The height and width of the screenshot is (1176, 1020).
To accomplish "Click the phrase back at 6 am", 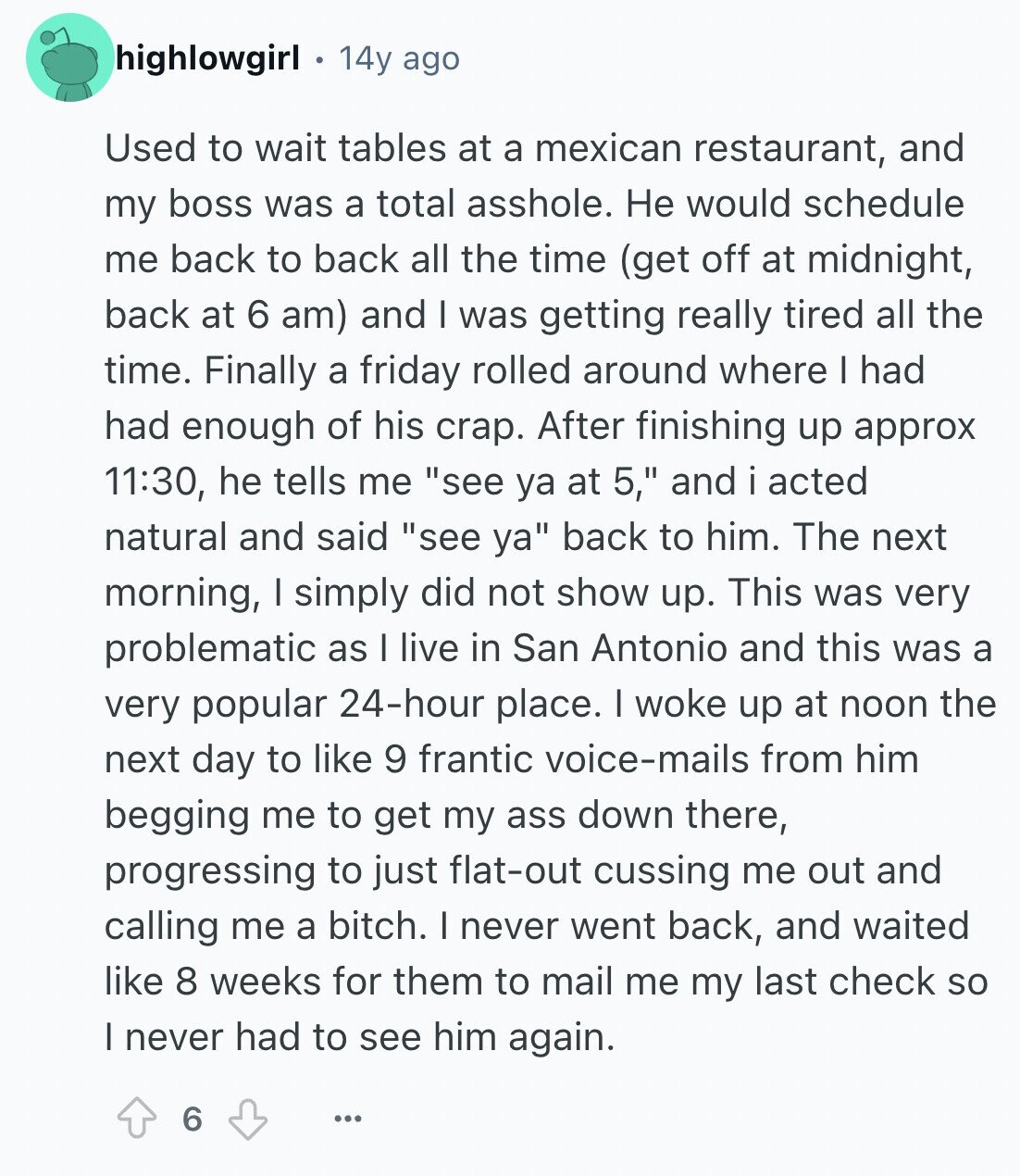I will (225, 315).
